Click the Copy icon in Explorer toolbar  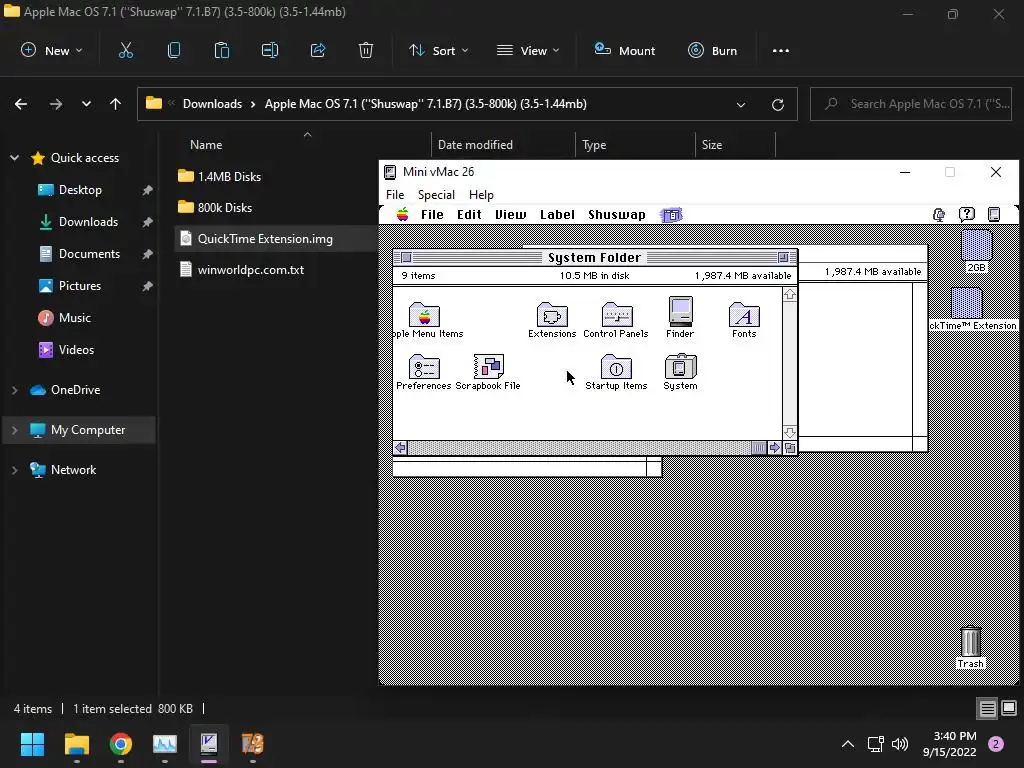point(174,50)
